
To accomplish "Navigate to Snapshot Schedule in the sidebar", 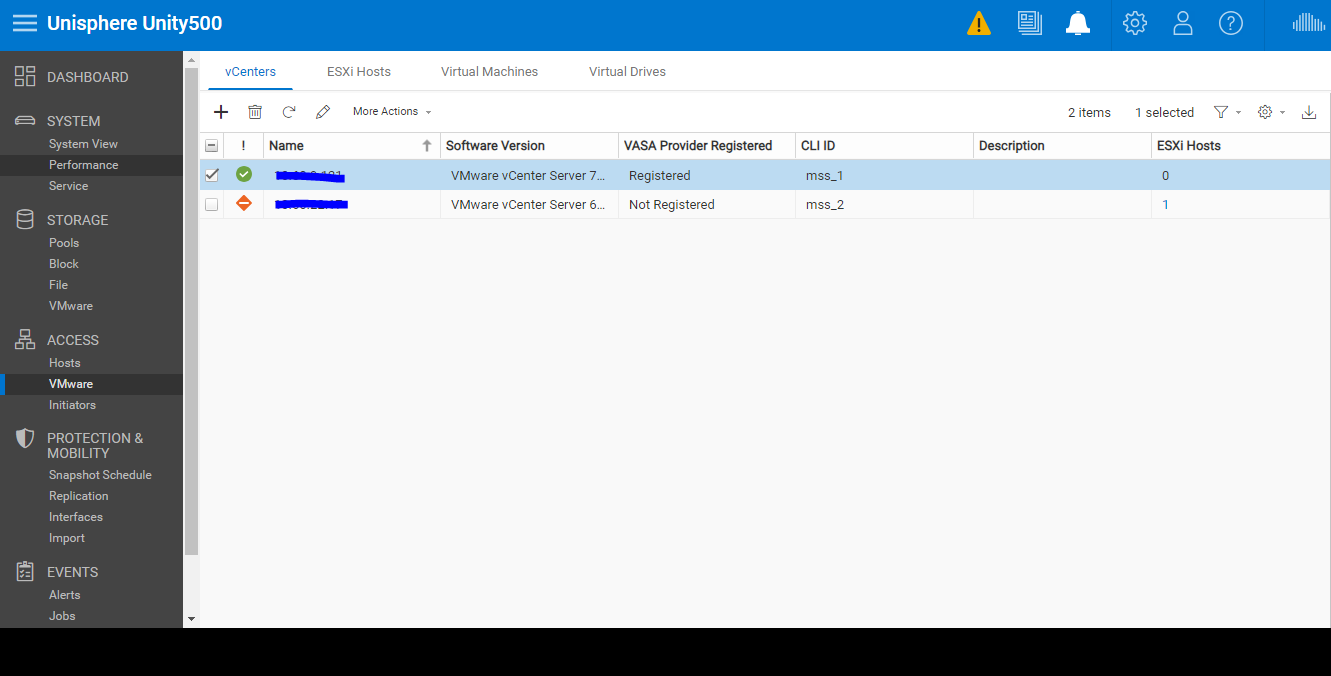I will point(101,474).
